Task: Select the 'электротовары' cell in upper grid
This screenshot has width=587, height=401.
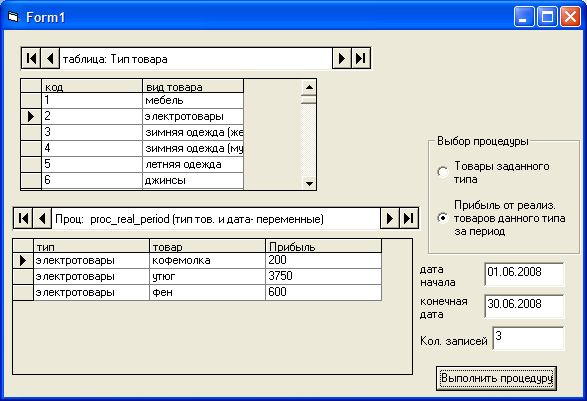Action: [193, 116]
